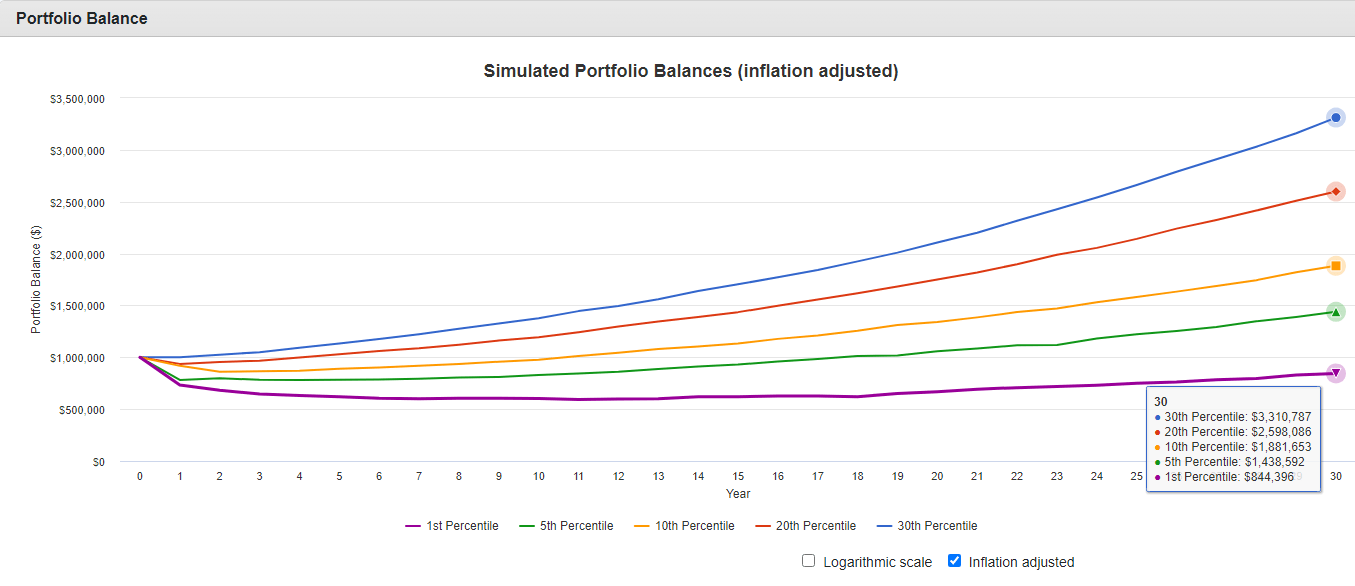Click the orange square marker at year 30
This screenshot has height=586, width=1355.
pos(1335,266)
